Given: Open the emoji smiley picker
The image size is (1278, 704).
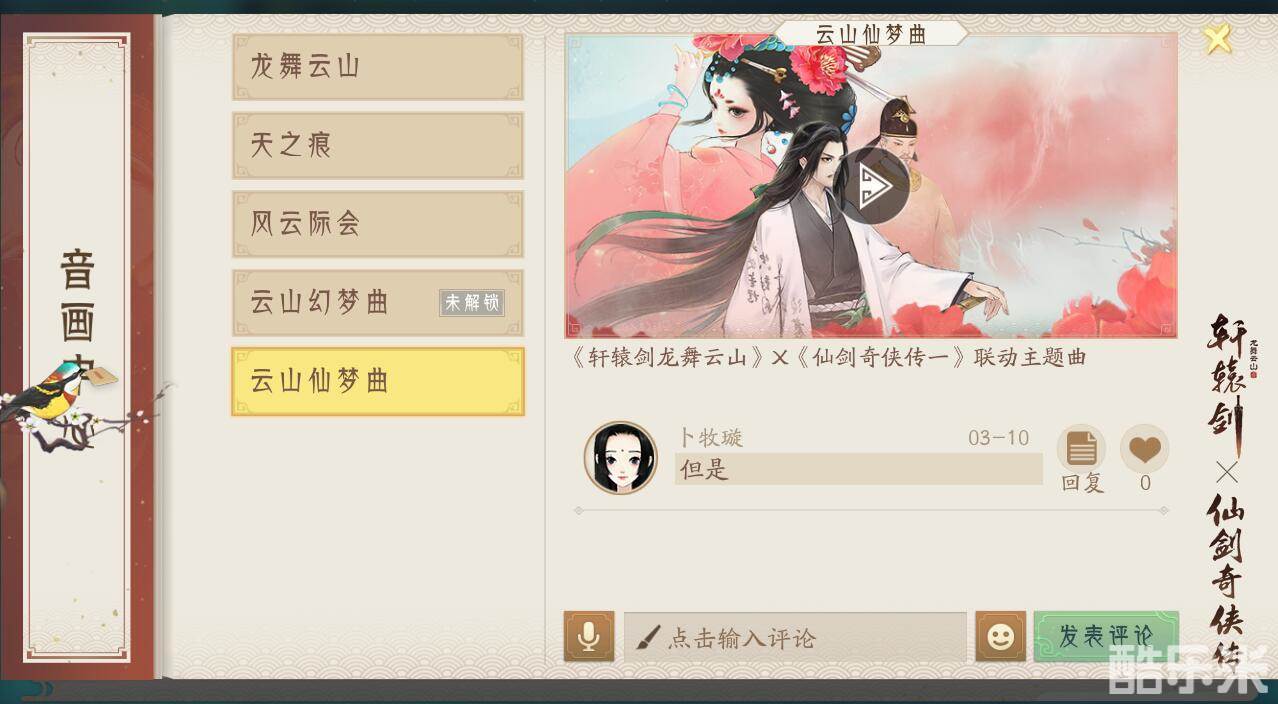Looking at the screenshot, I should pos(1001,637).
